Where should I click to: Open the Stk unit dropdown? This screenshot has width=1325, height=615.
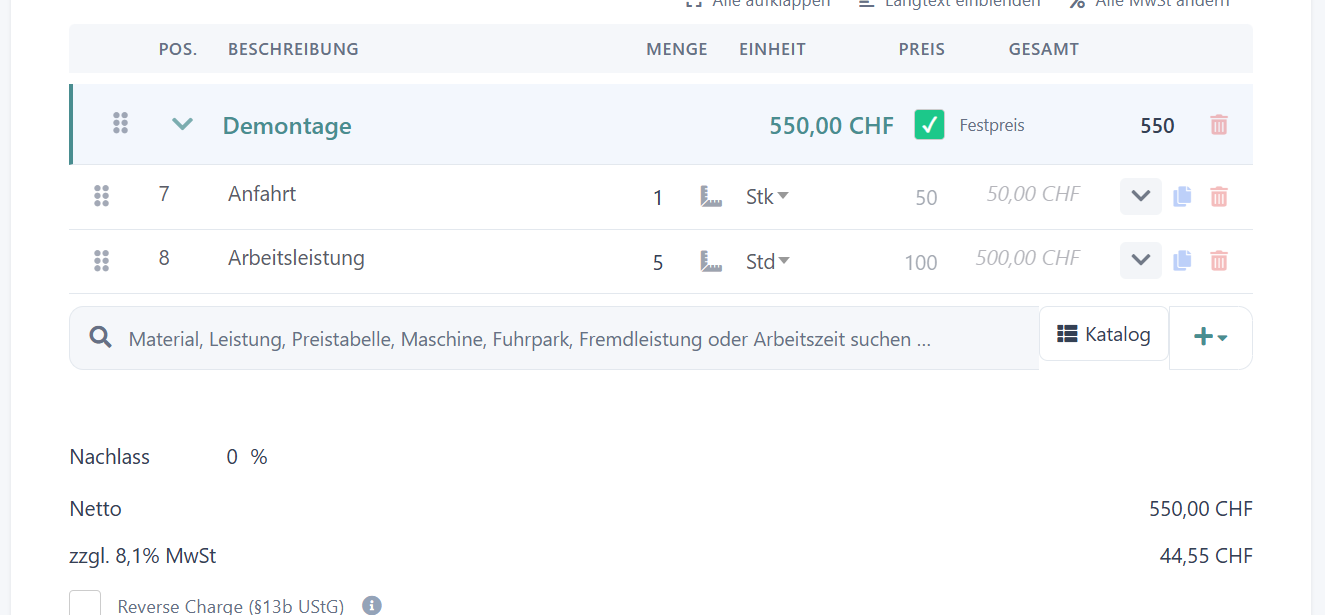coord(767,197)
